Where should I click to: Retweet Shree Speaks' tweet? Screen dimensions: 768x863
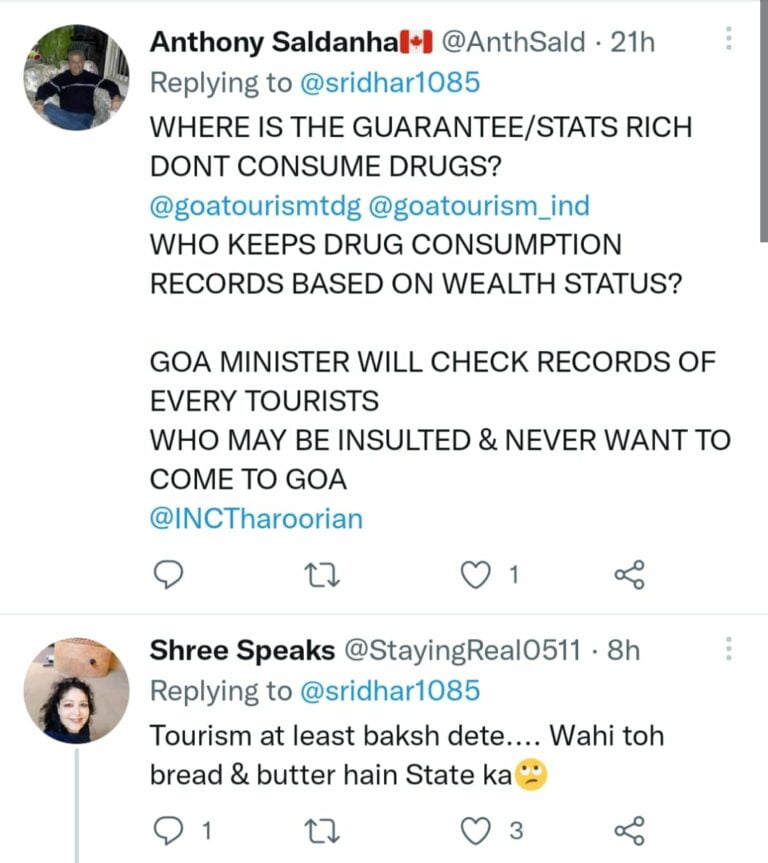(x=325, y=829)
